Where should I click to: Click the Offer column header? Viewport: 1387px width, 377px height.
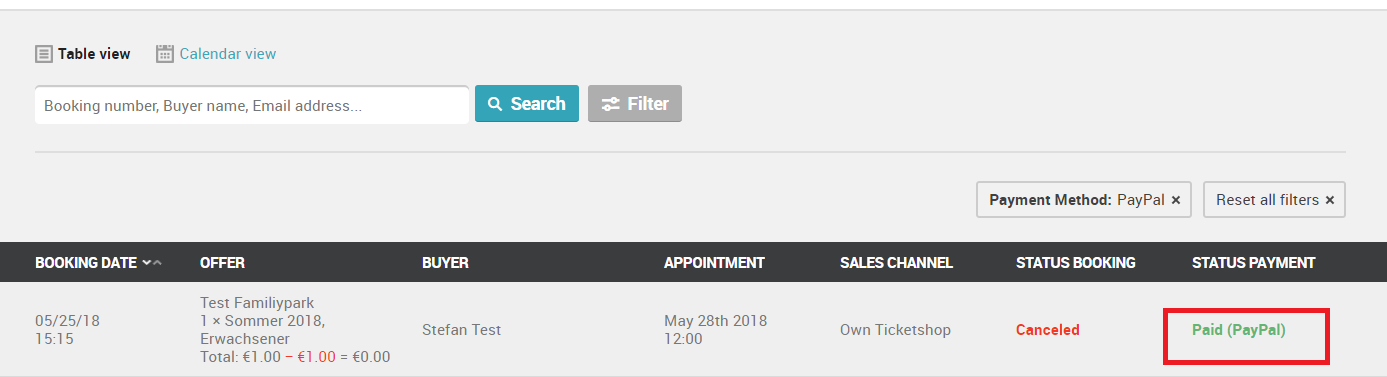point(222,263)
